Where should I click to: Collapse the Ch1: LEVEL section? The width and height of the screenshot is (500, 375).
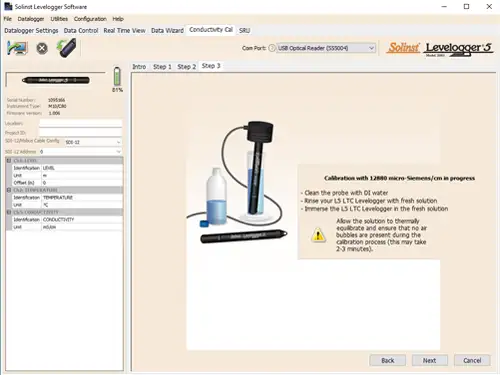tap(9, 161)
